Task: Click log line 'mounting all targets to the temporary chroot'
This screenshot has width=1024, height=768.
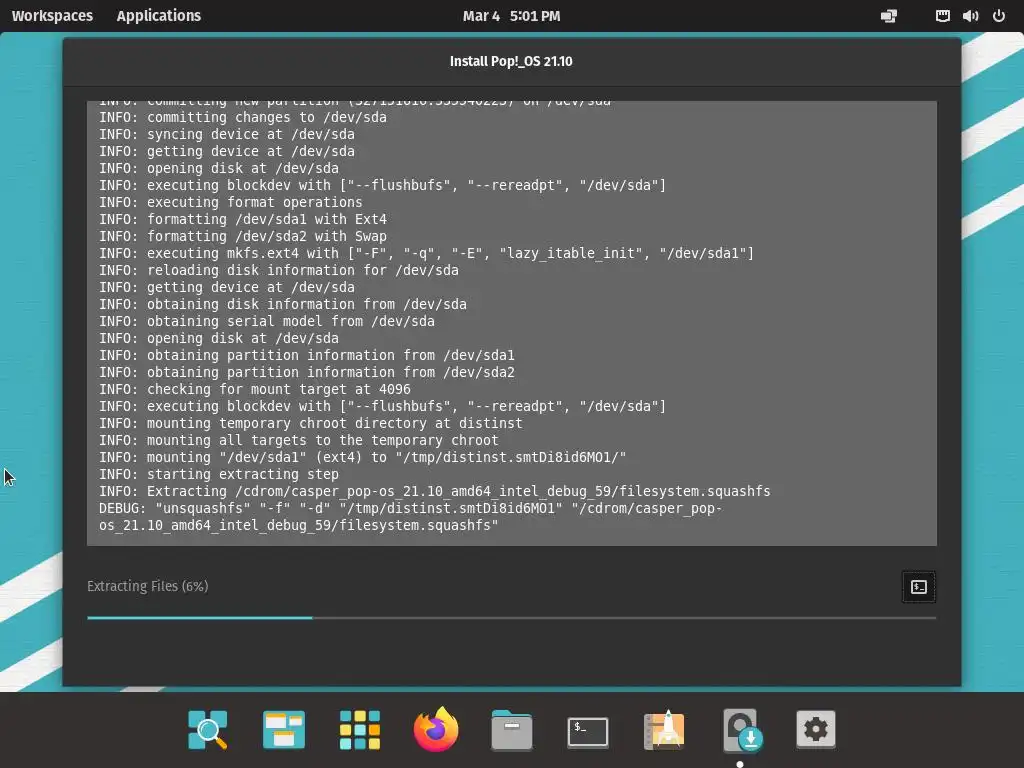Action: 298,440
